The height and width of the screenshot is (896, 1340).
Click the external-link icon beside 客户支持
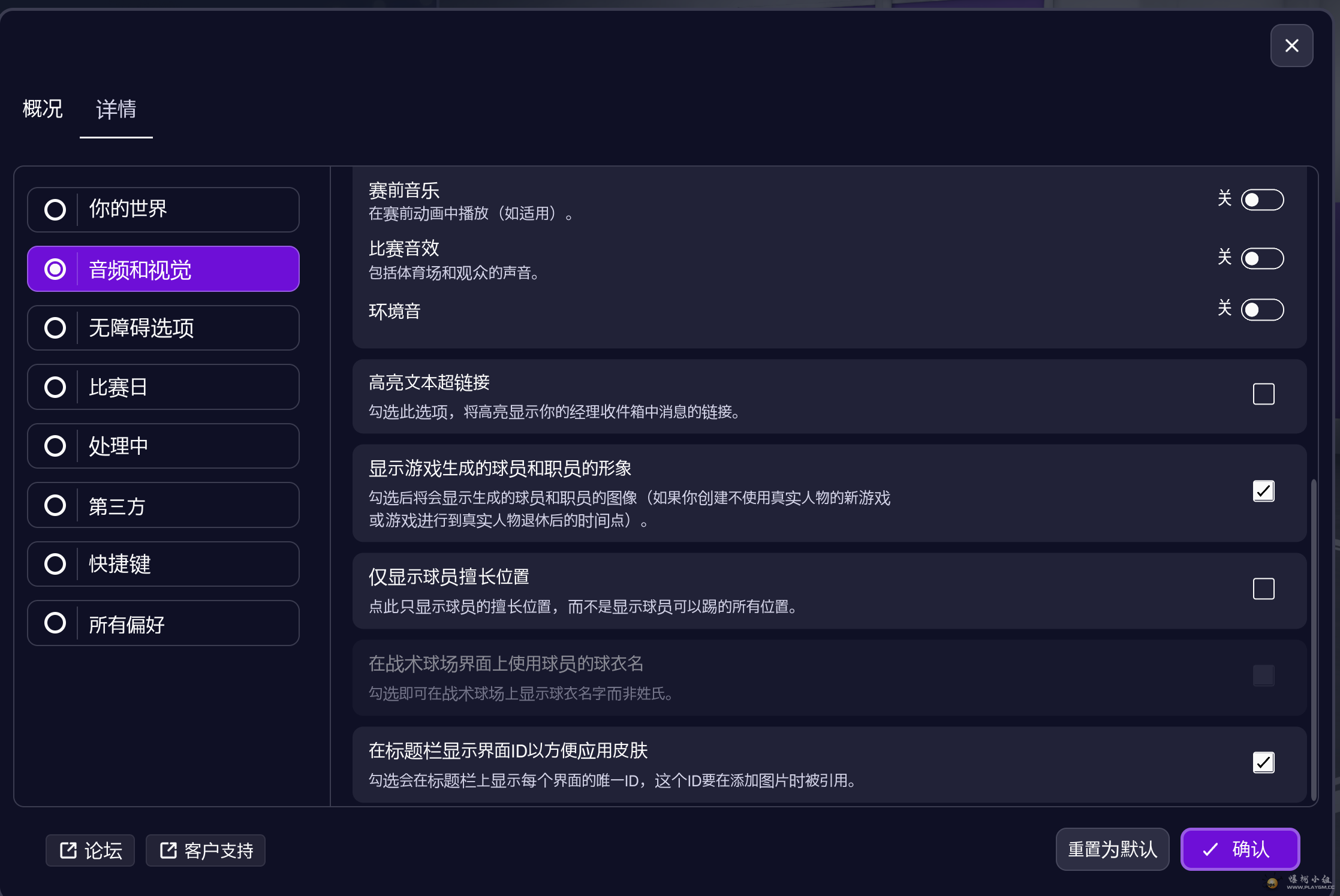click(x=168, y=850)
